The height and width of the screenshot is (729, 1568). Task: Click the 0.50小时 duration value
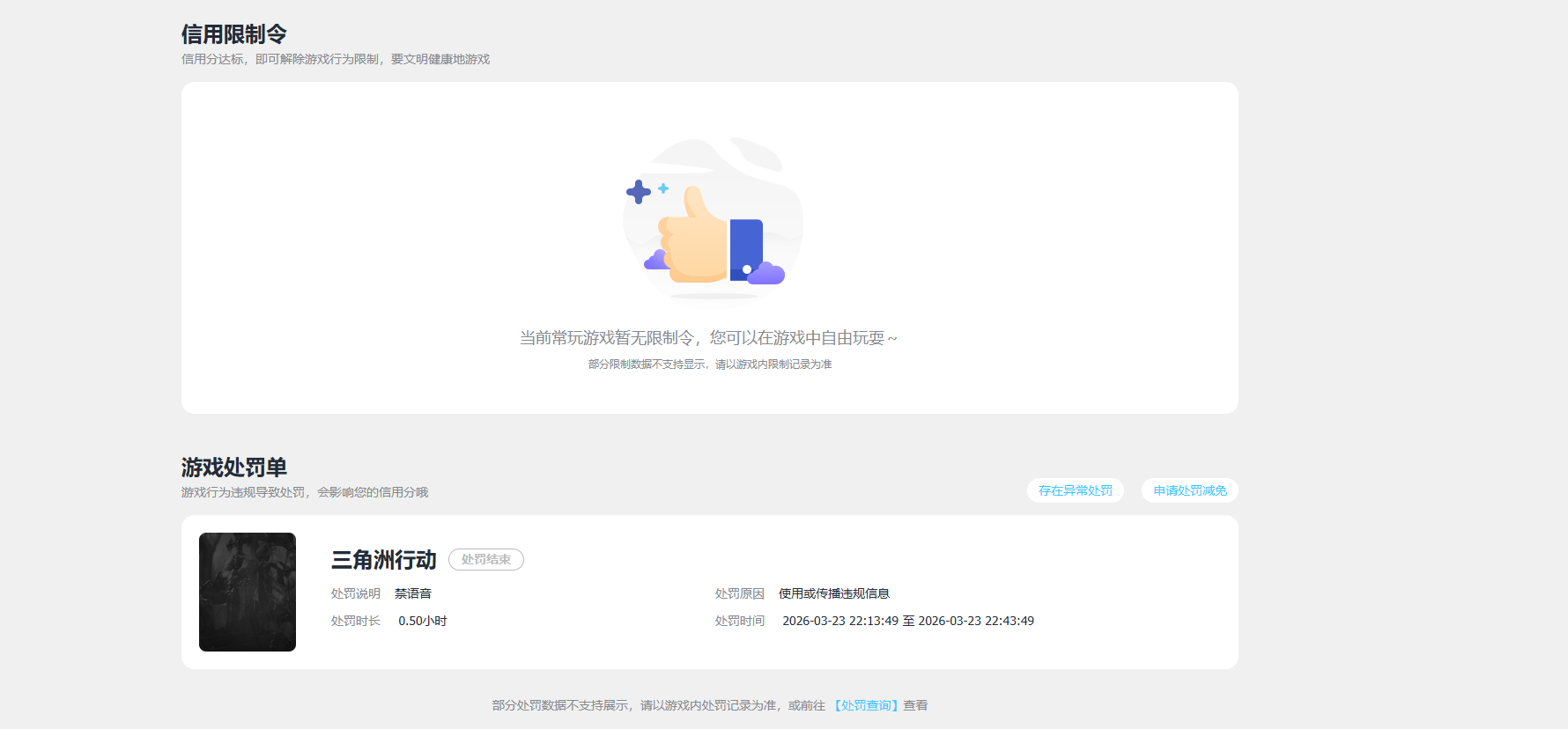(423, 621)
